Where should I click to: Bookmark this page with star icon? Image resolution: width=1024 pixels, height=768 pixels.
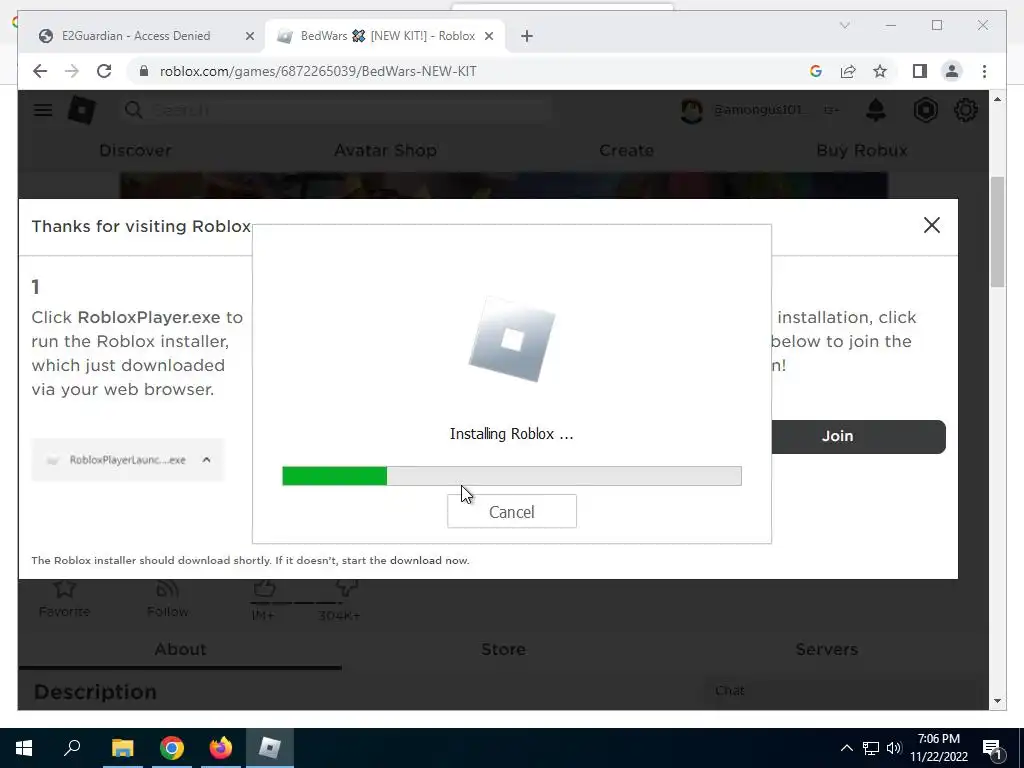point(880,71)
